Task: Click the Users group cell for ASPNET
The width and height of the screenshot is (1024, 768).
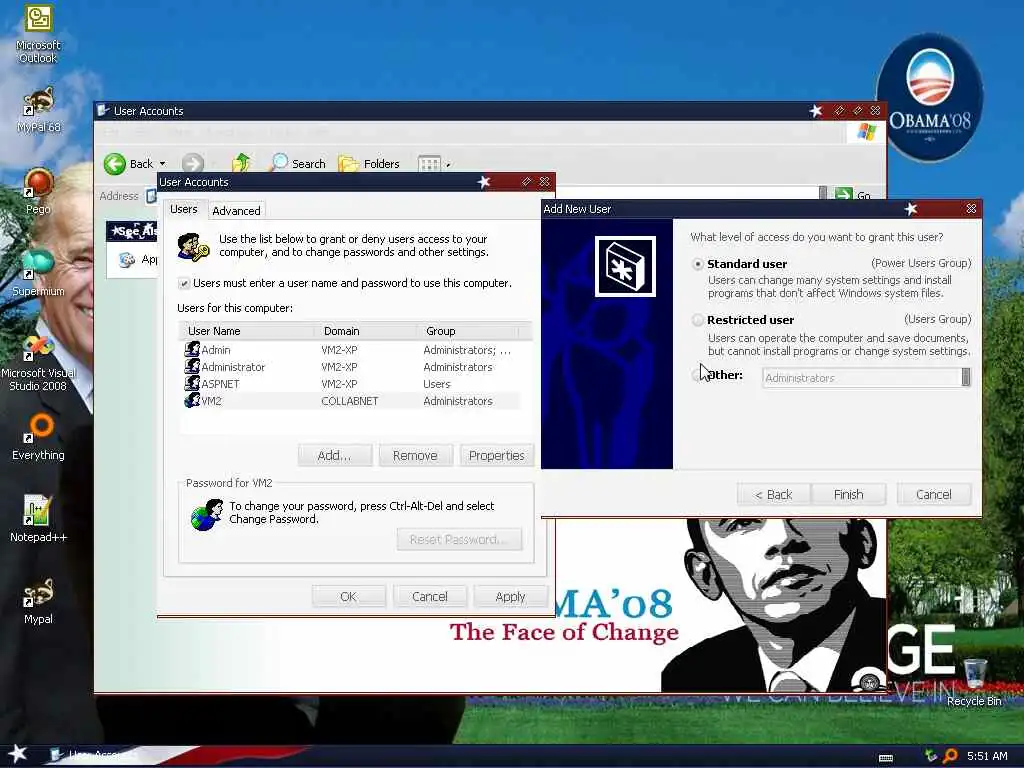Action: 437,384
